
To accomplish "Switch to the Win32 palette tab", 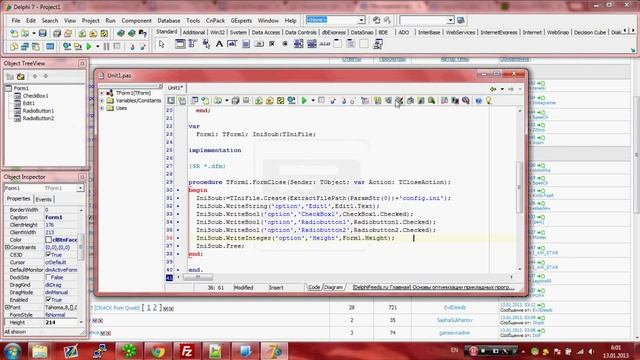I will [x=217, y=32].
